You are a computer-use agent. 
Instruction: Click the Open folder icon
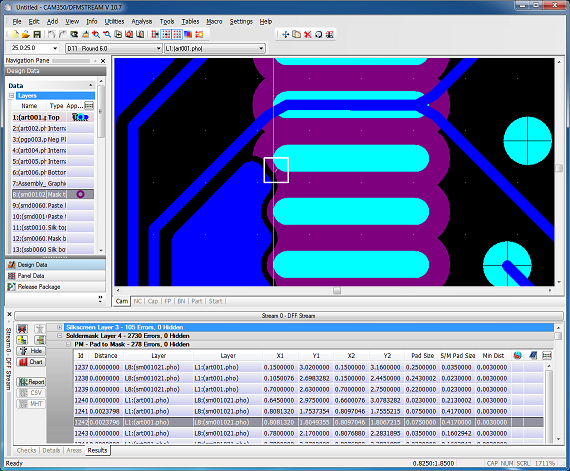click(26, 35)
